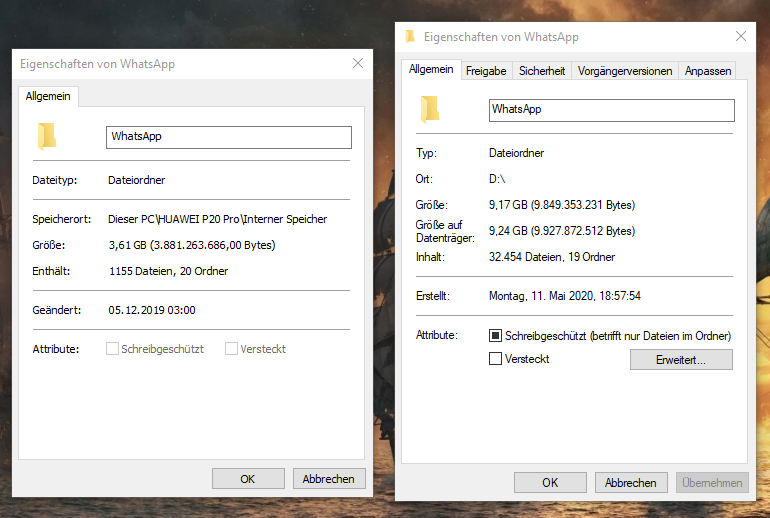This screenshot has height=518, width=770.
Task: Toggle Schreibgeschützt checkbox in the left dialog
Action: [x=112, y=349]
